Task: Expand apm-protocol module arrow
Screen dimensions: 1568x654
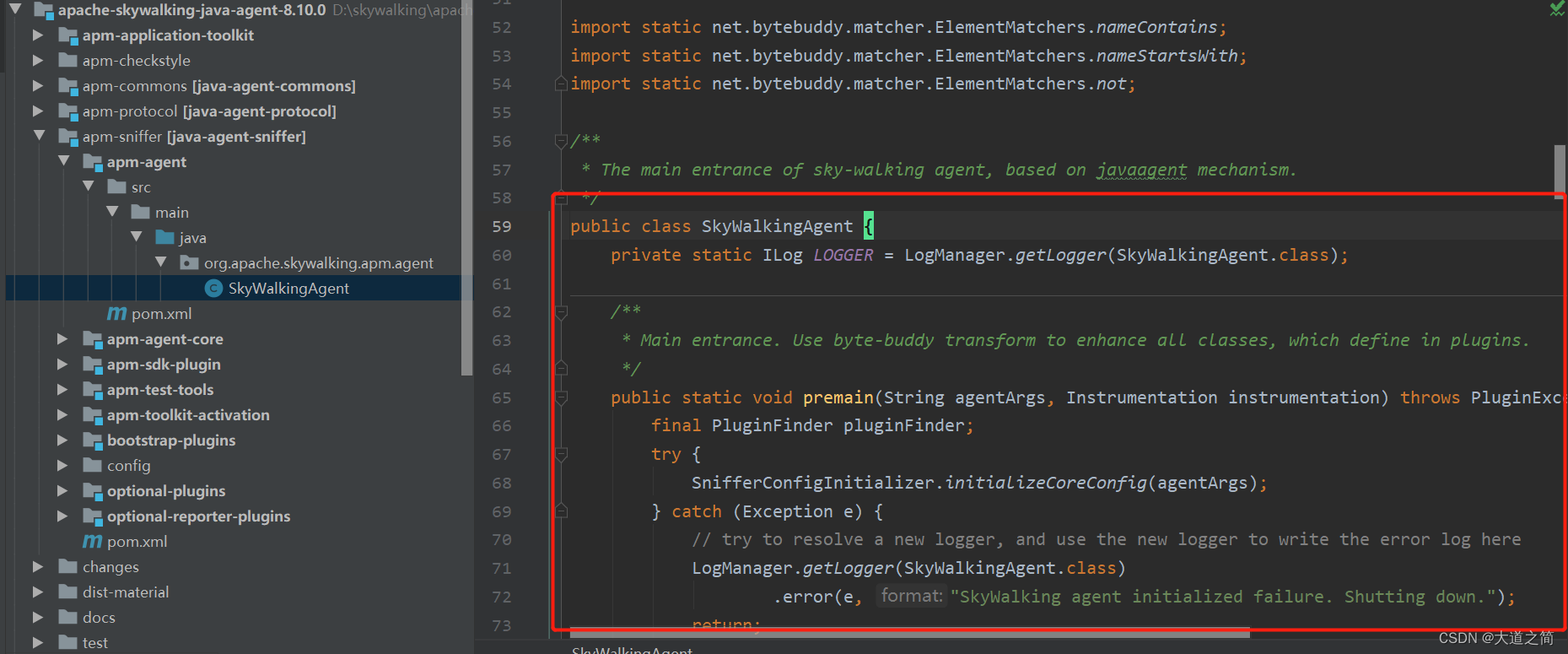Action: click(37, 111)
